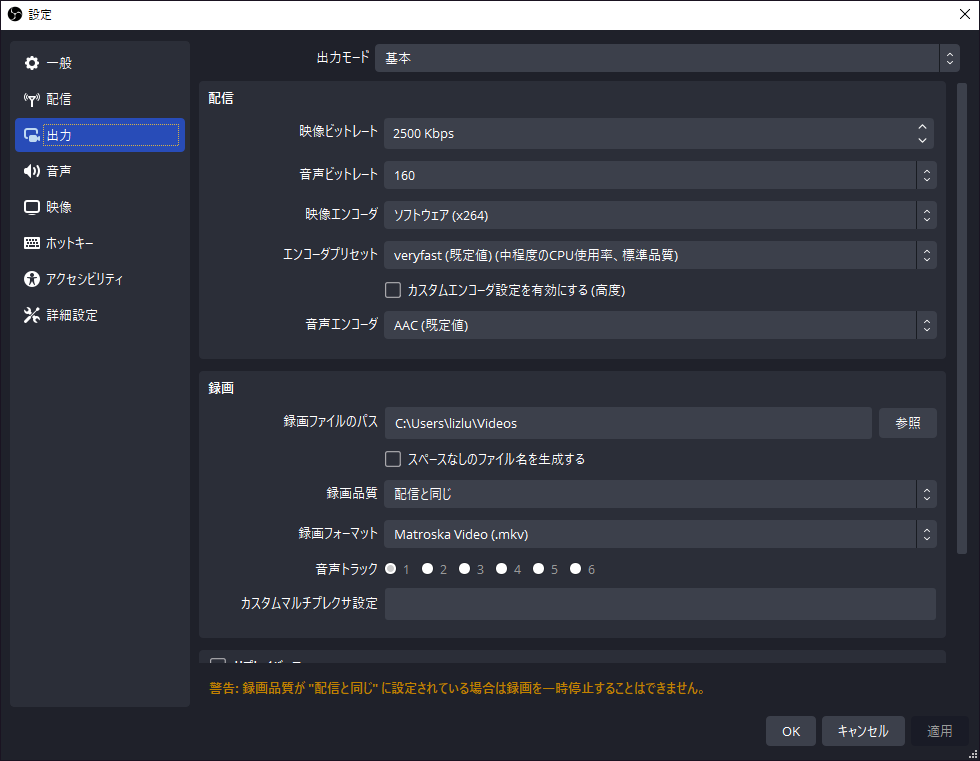Screen dimensions: 980x761
Task: Click the Hotkeys keyboard icon in the sidebar
Action: point(31,243)
